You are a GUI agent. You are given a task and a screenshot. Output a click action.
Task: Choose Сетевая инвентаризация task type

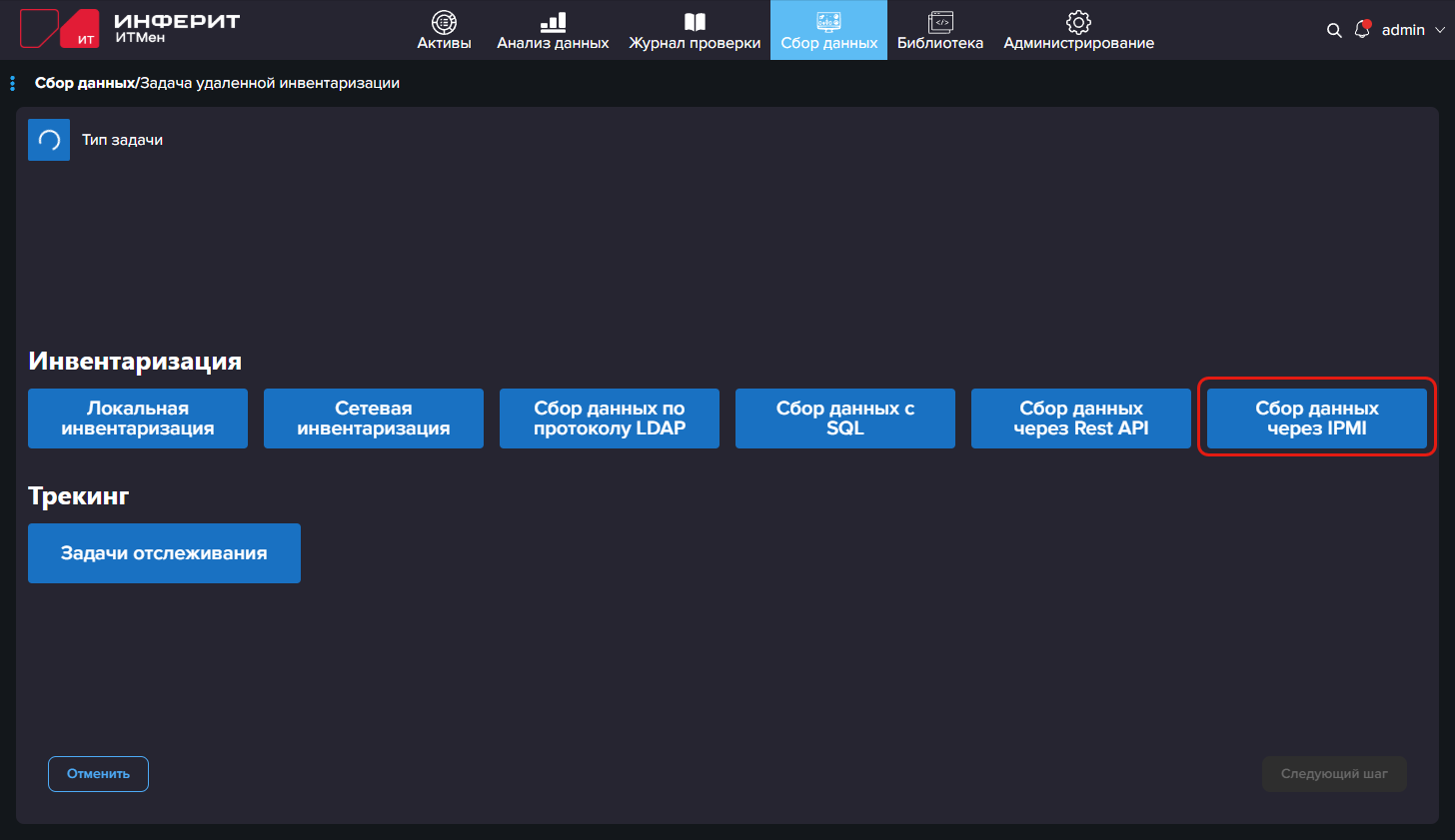pyautogui.click(x=374, y=419)
